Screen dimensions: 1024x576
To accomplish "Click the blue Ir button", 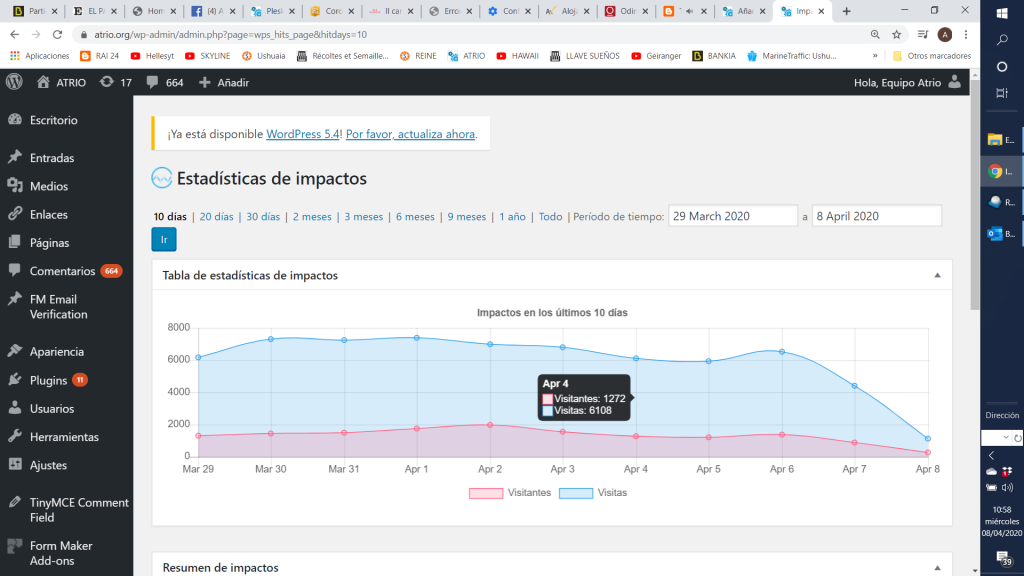I will 164,240.
